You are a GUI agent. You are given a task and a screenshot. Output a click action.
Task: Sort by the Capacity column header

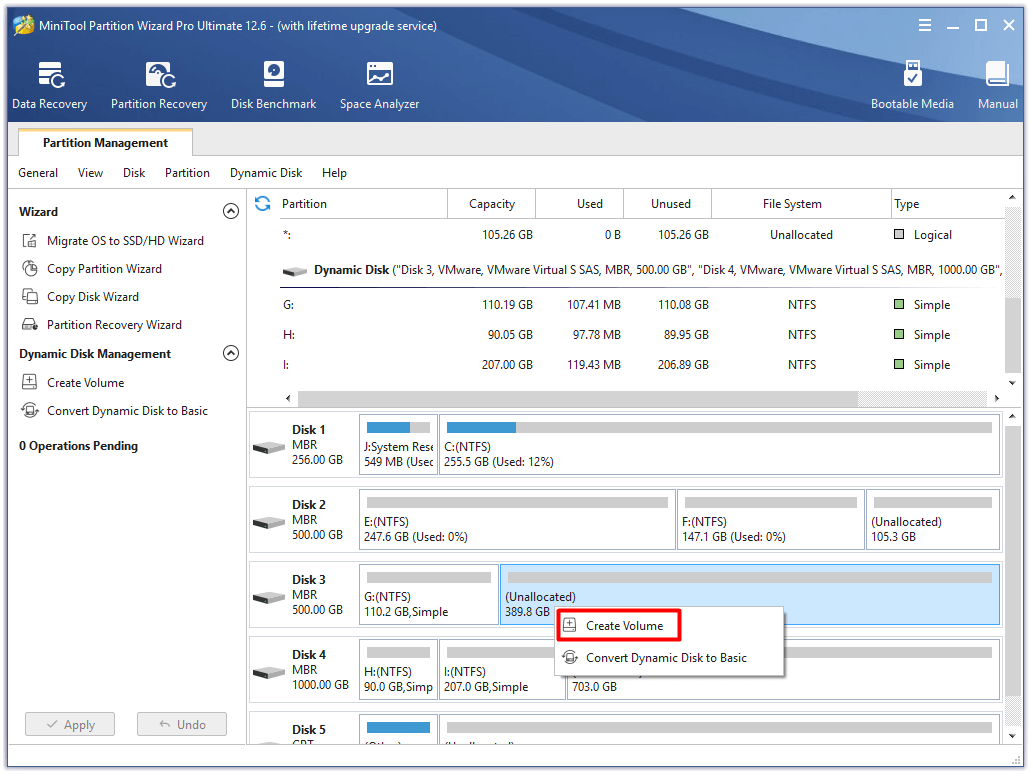click(491, 204)
